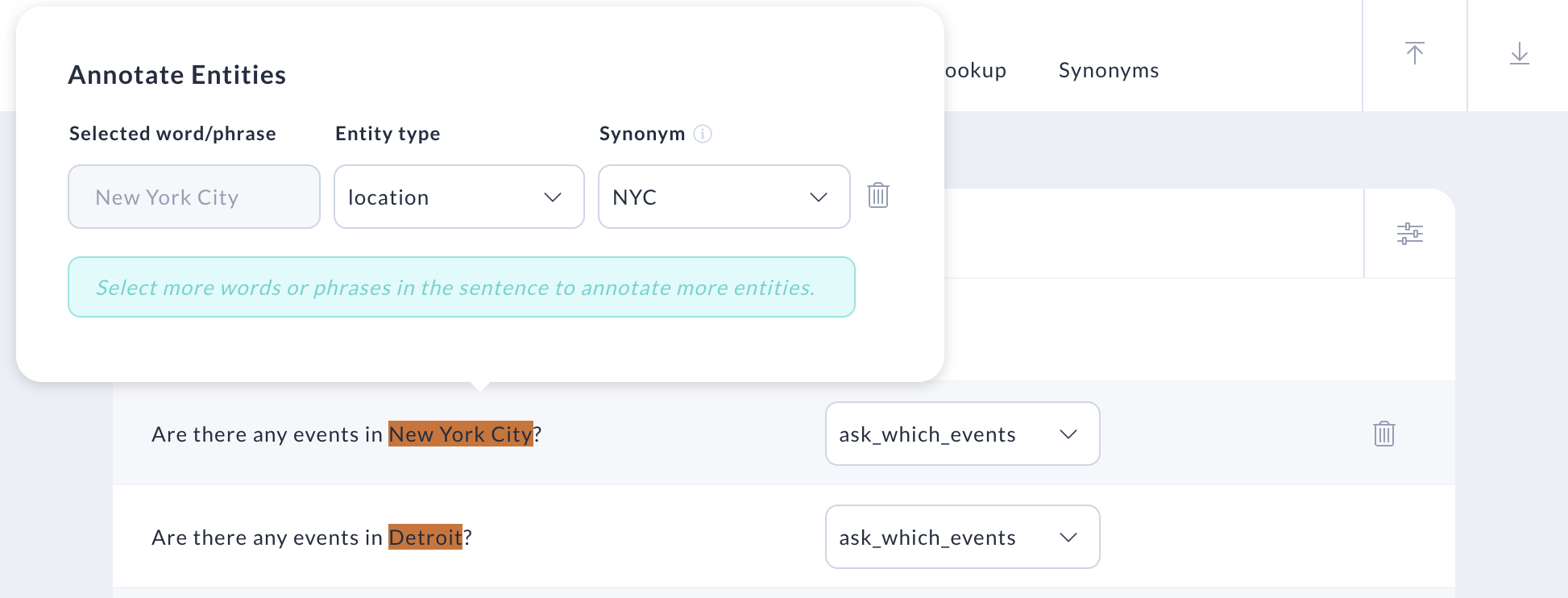Change the intent for the New York City sentence
This screenshot has width=1568, height=598.
962,434
